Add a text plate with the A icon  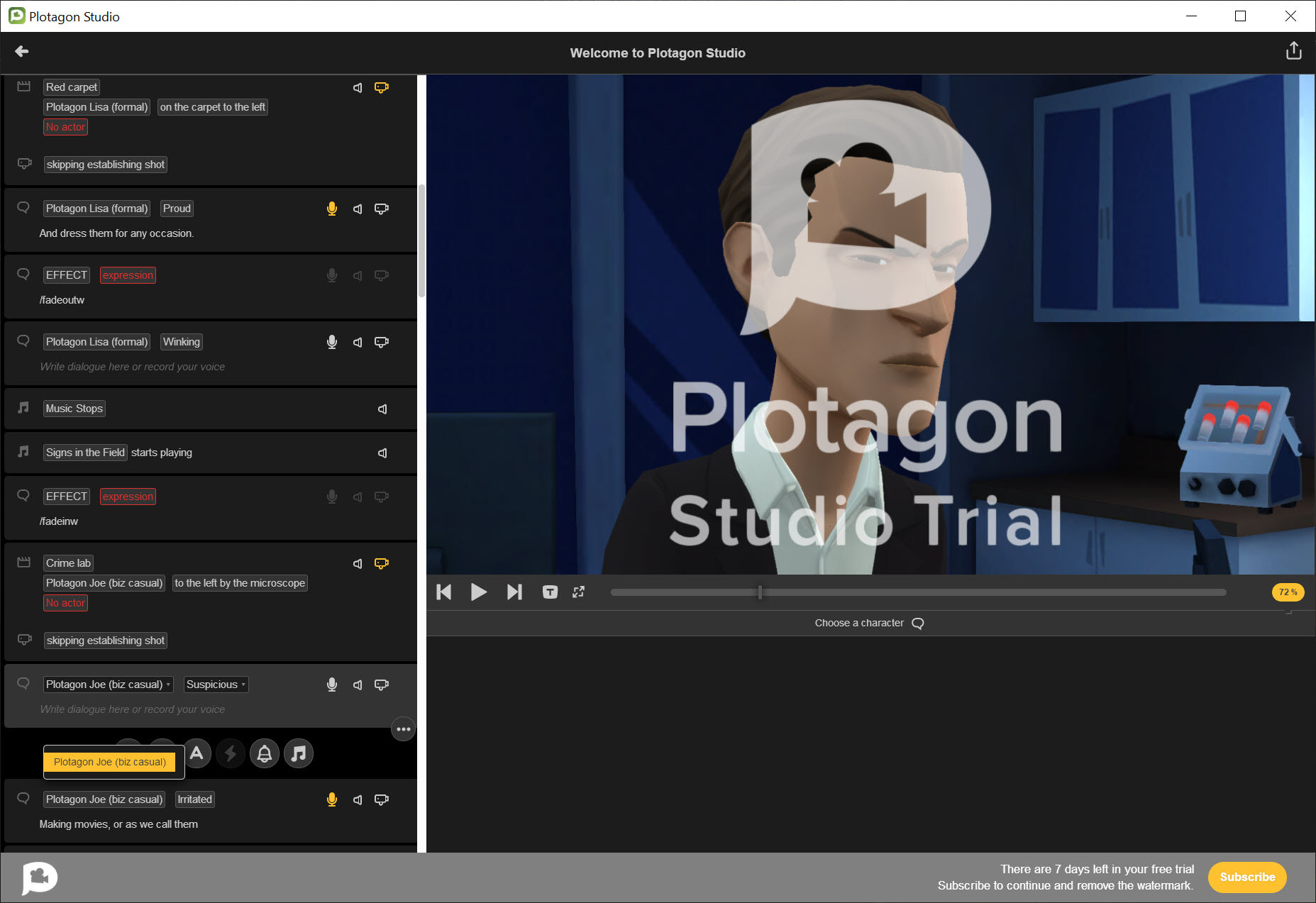(197, 753)
